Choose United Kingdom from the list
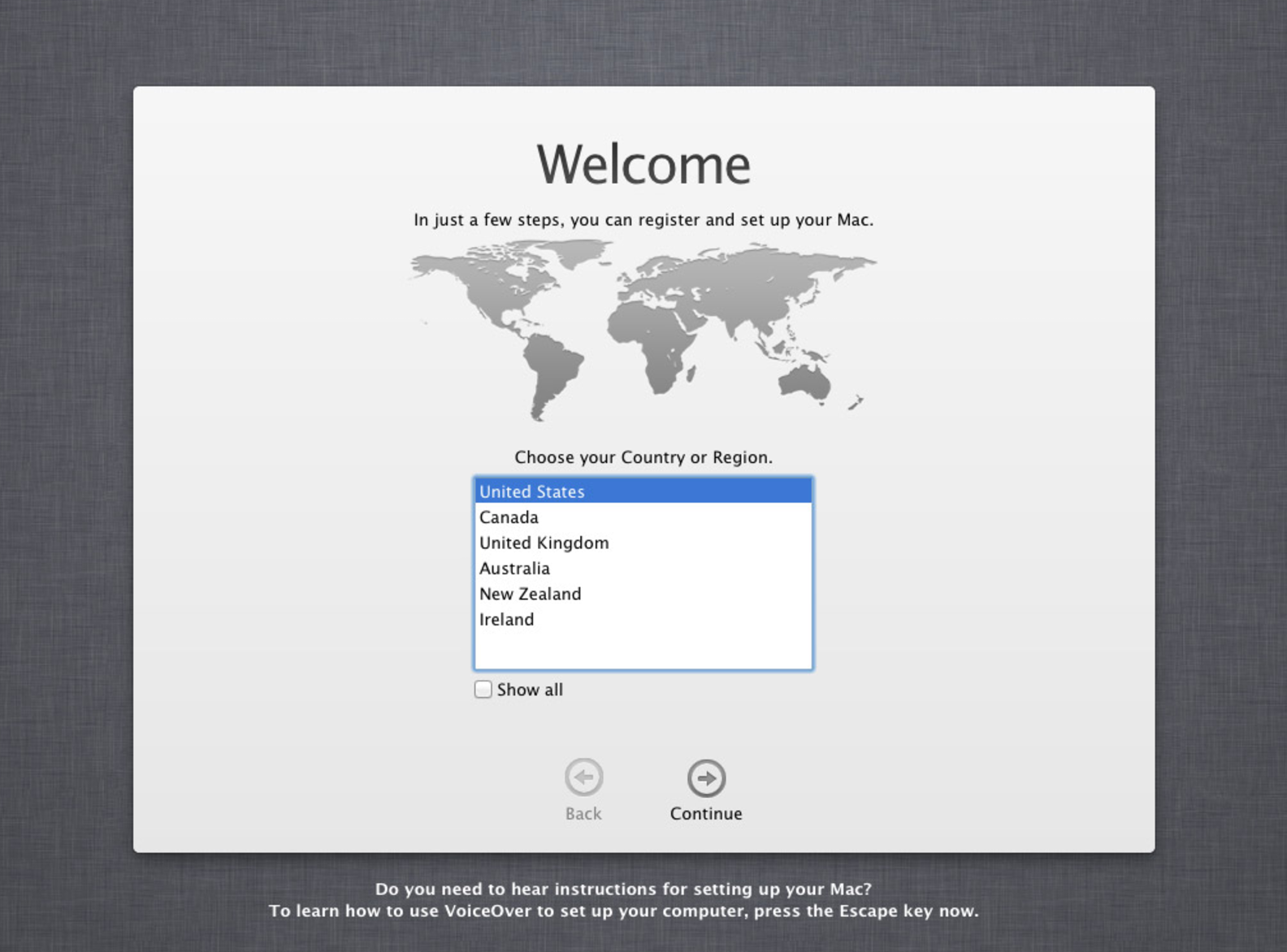The height and width of the screenshot is (952, 1287). click(643, 543)
